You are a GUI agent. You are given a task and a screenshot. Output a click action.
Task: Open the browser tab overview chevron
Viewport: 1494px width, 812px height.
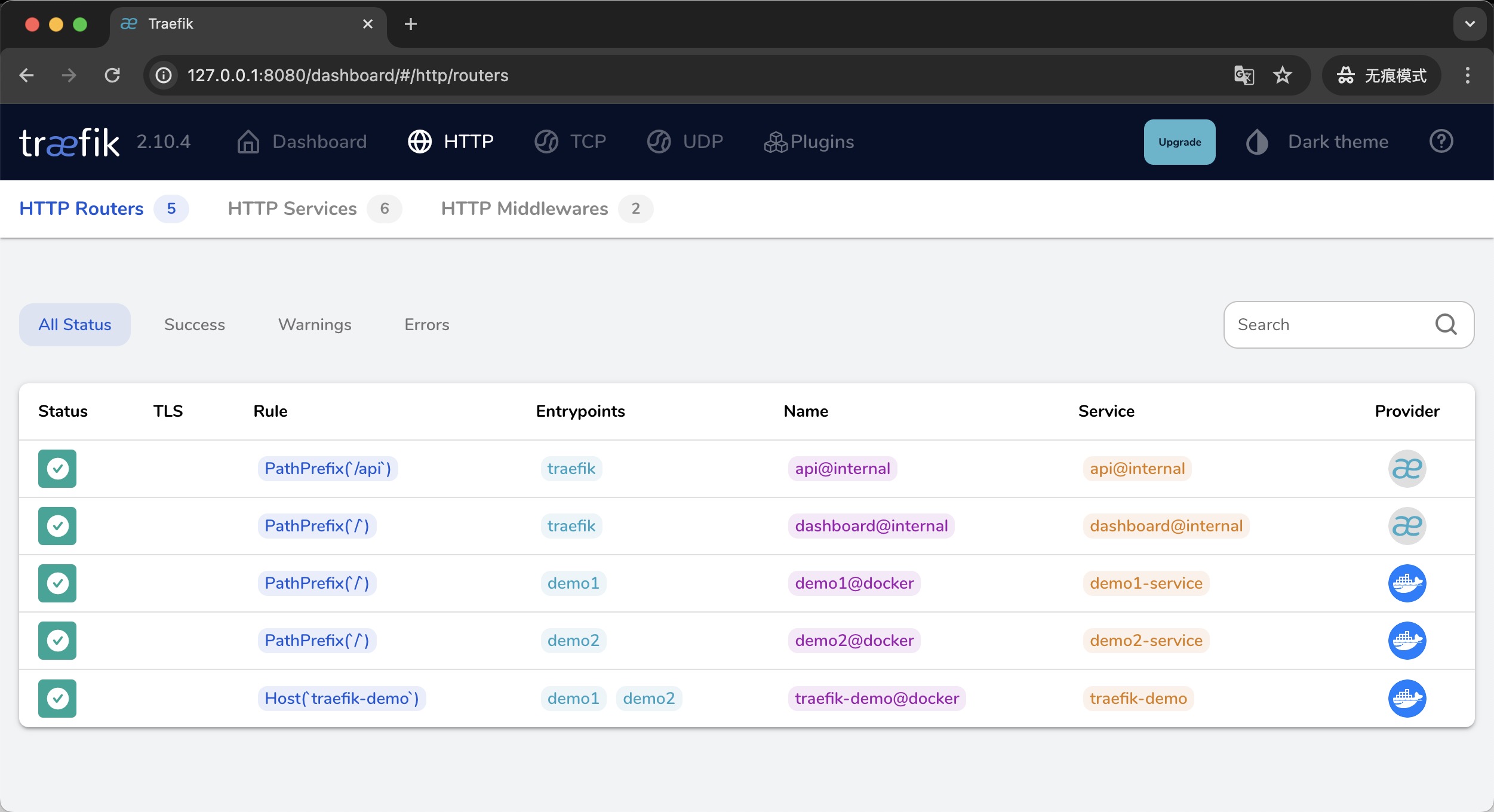tap(1470, 24)
